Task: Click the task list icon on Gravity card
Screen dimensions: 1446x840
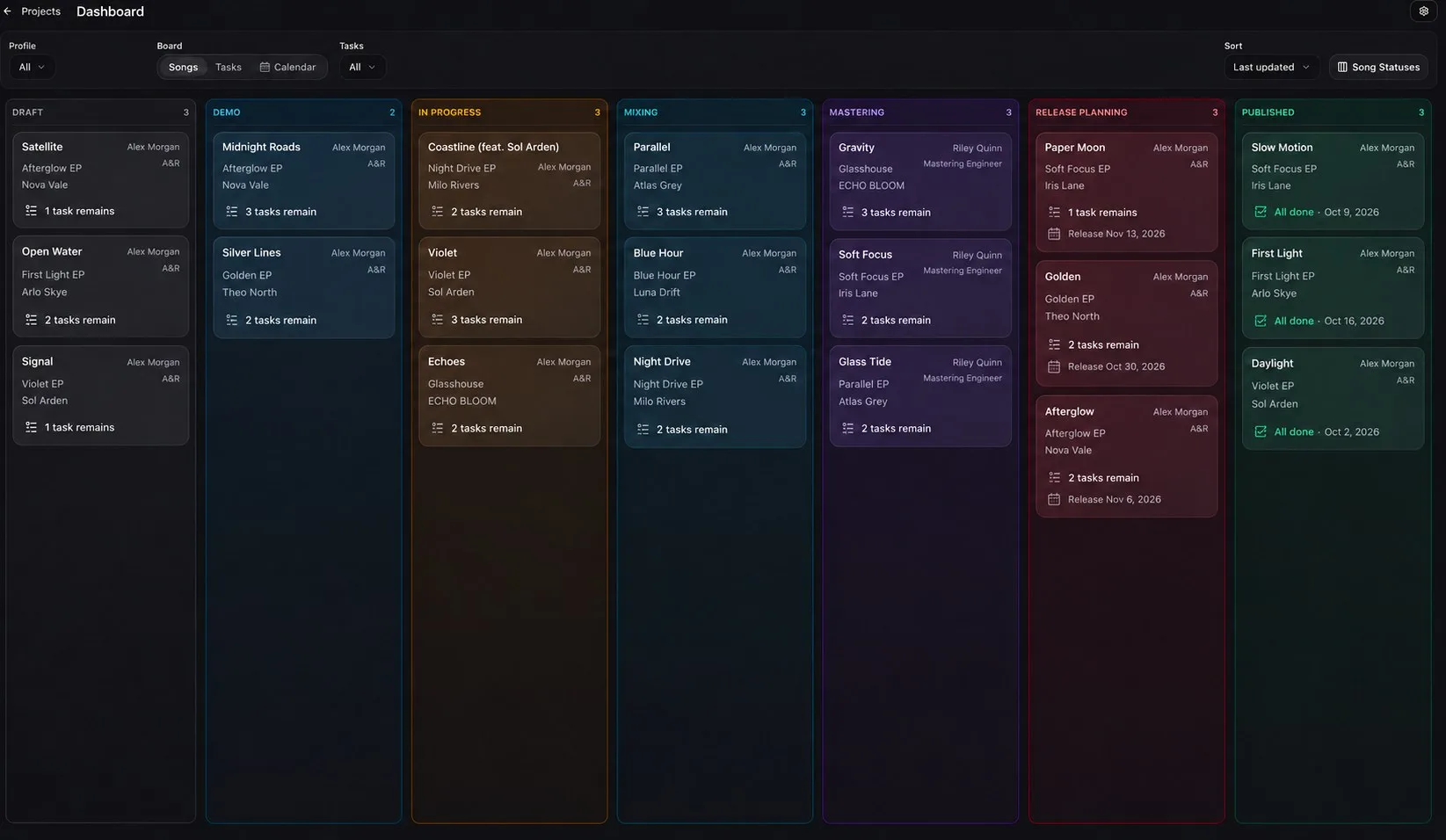Action: [x=848, y=212]
